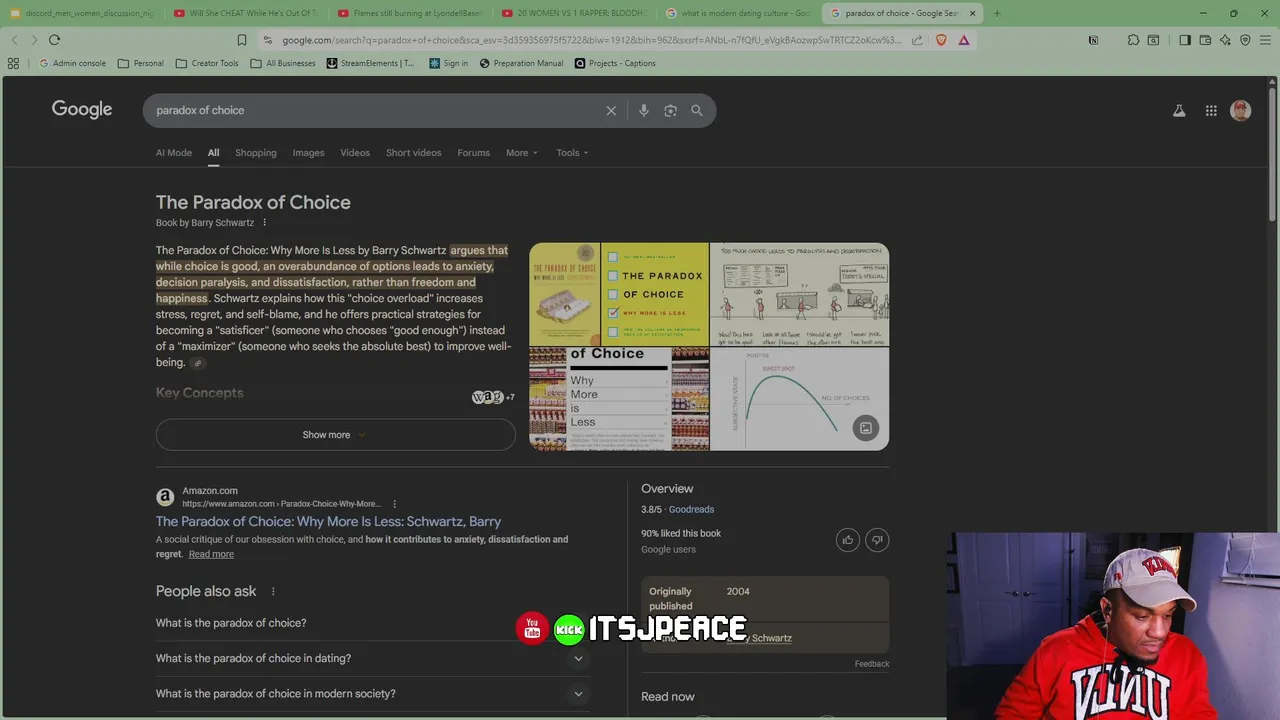Open the tab search icon in the toolbar

1153,40
